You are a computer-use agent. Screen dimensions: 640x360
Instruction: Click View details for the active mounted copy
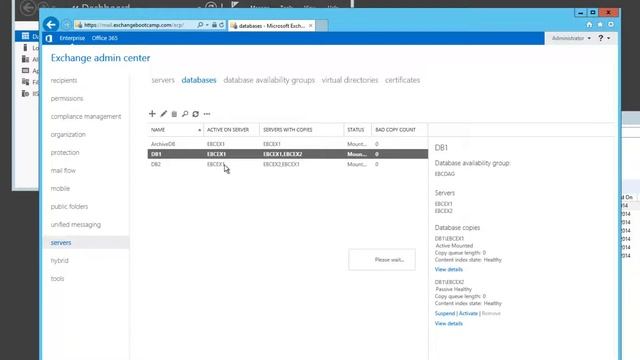pos(449,269)
